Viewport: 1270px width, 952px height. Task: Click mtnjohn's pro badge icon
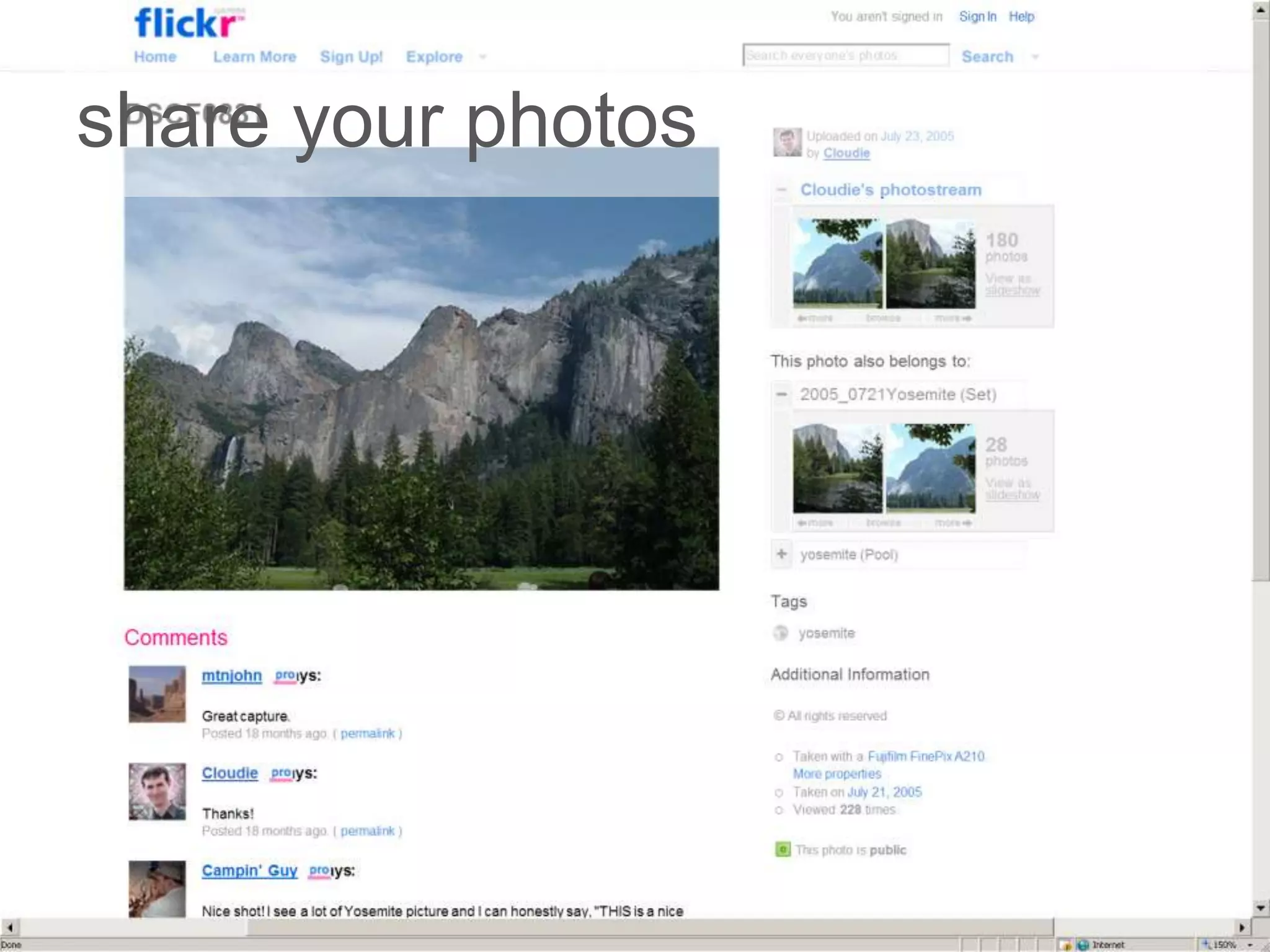[x=285, y=676]
